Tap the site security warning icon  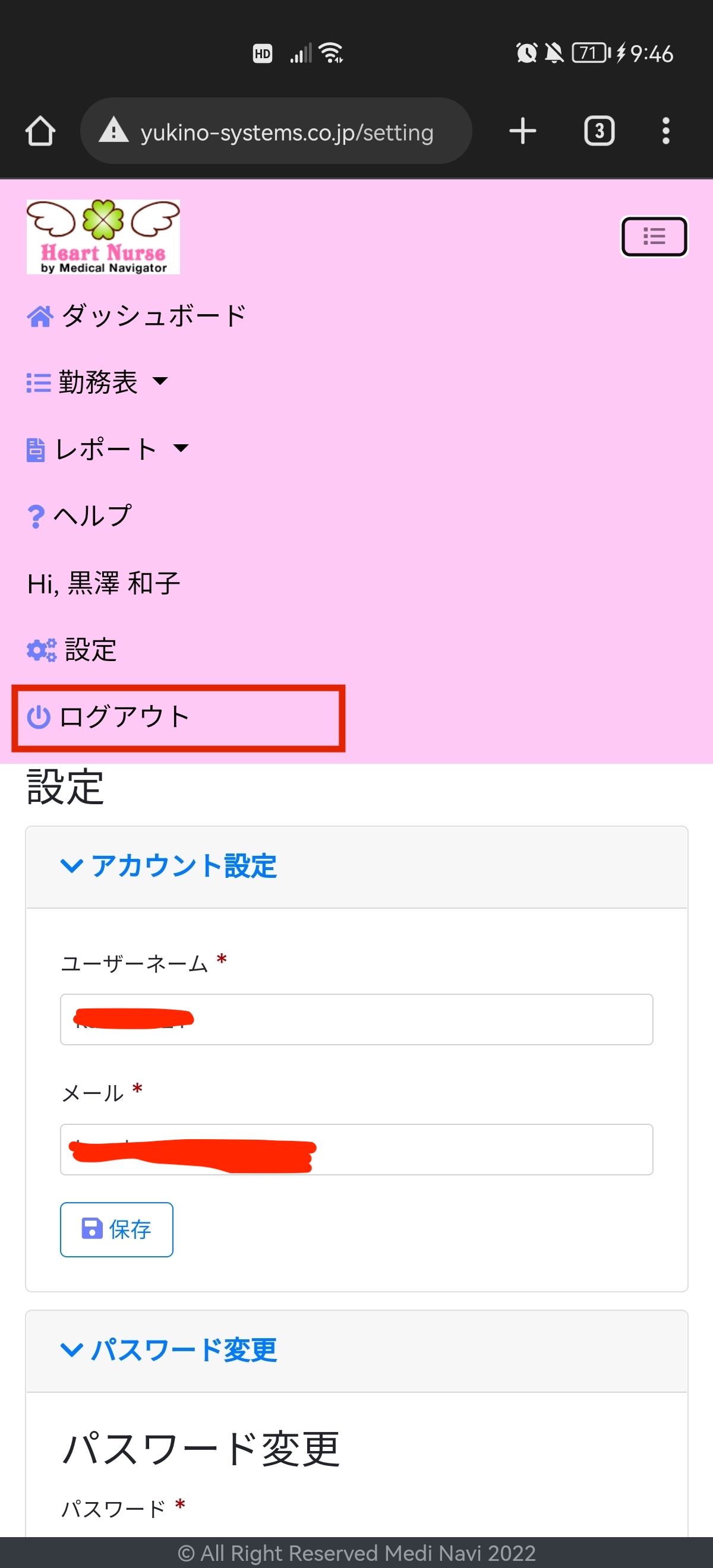(114, 131)
